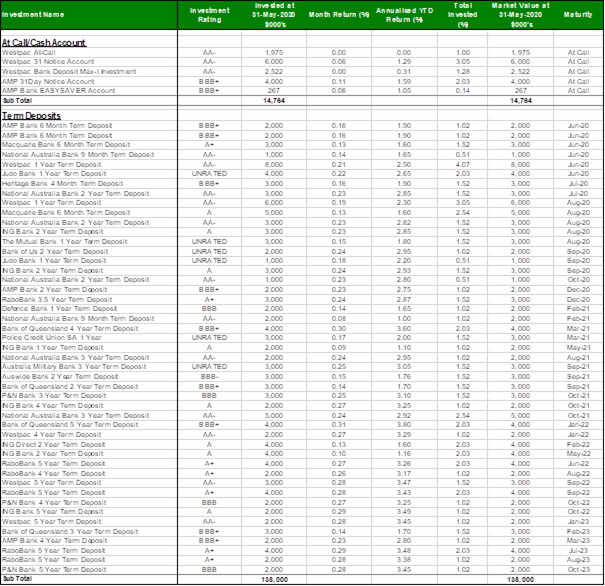
Task: Select 'RaboBank 3.5 Year Term Deposit' name
Action: click(57, 299)
